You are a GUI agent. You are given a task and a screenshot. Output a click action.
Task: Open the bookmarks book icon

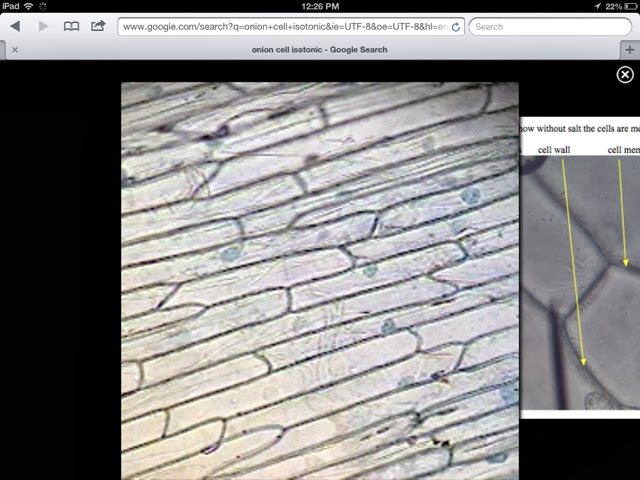[71, 27]
